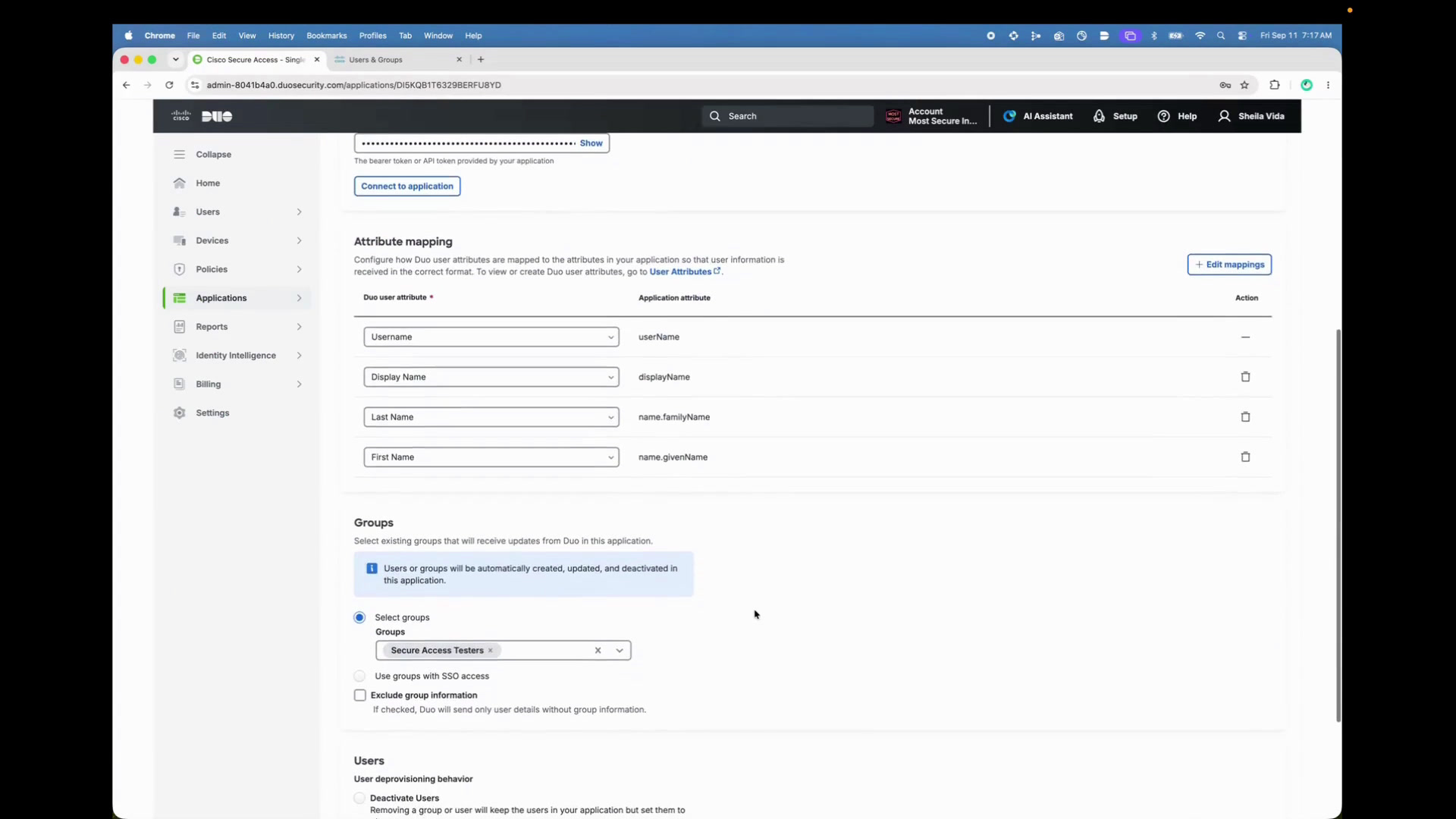The image size is (1456, 819).
Task: Open the Bookmarks menu
Action: coord(327,36)
